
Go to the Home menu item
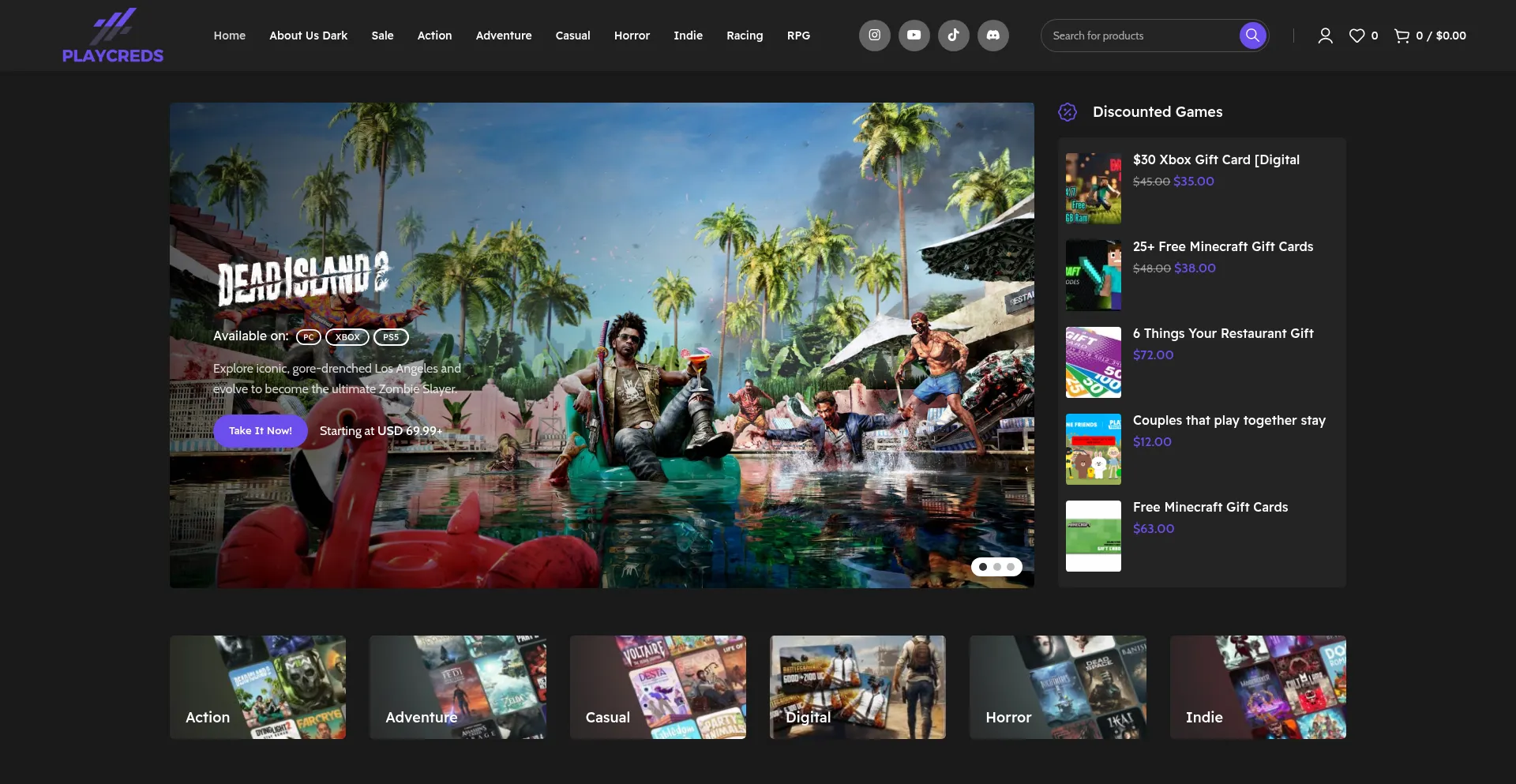(x=230, y=36)
